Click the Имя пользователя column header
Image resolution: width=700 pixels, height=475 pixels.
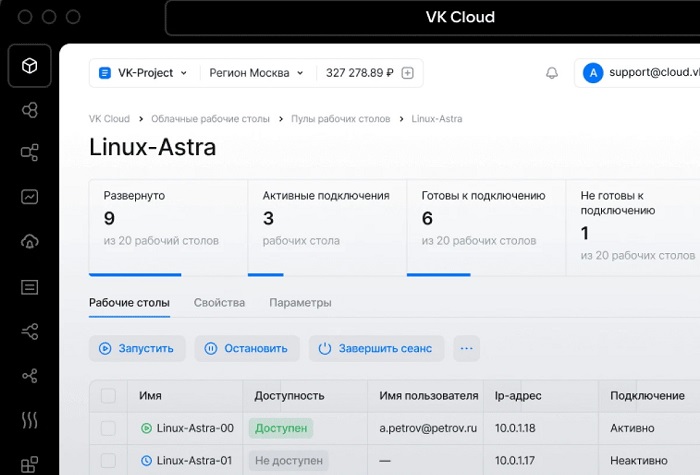click(429, 396)
